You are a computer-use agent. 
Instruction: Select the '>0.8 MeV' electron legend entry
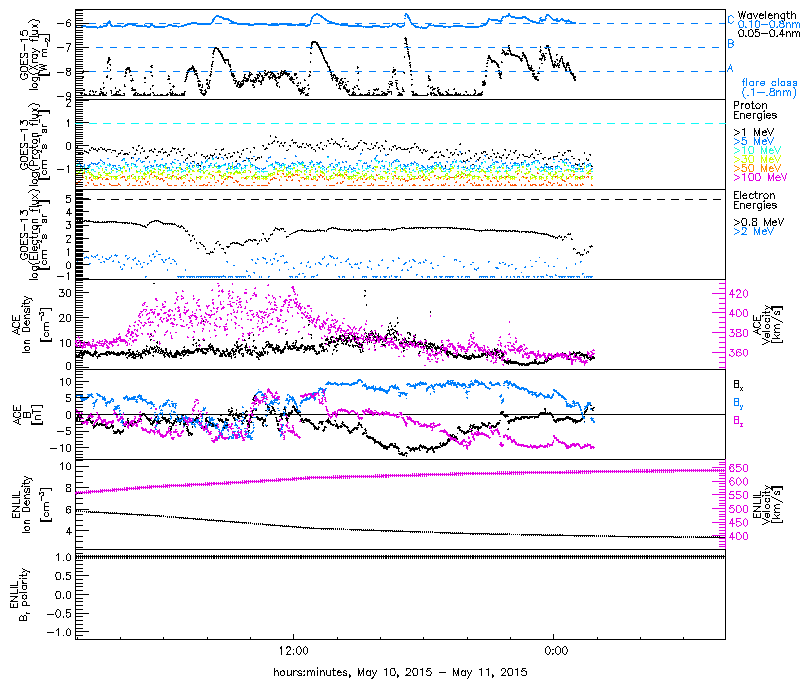point(759,222)
